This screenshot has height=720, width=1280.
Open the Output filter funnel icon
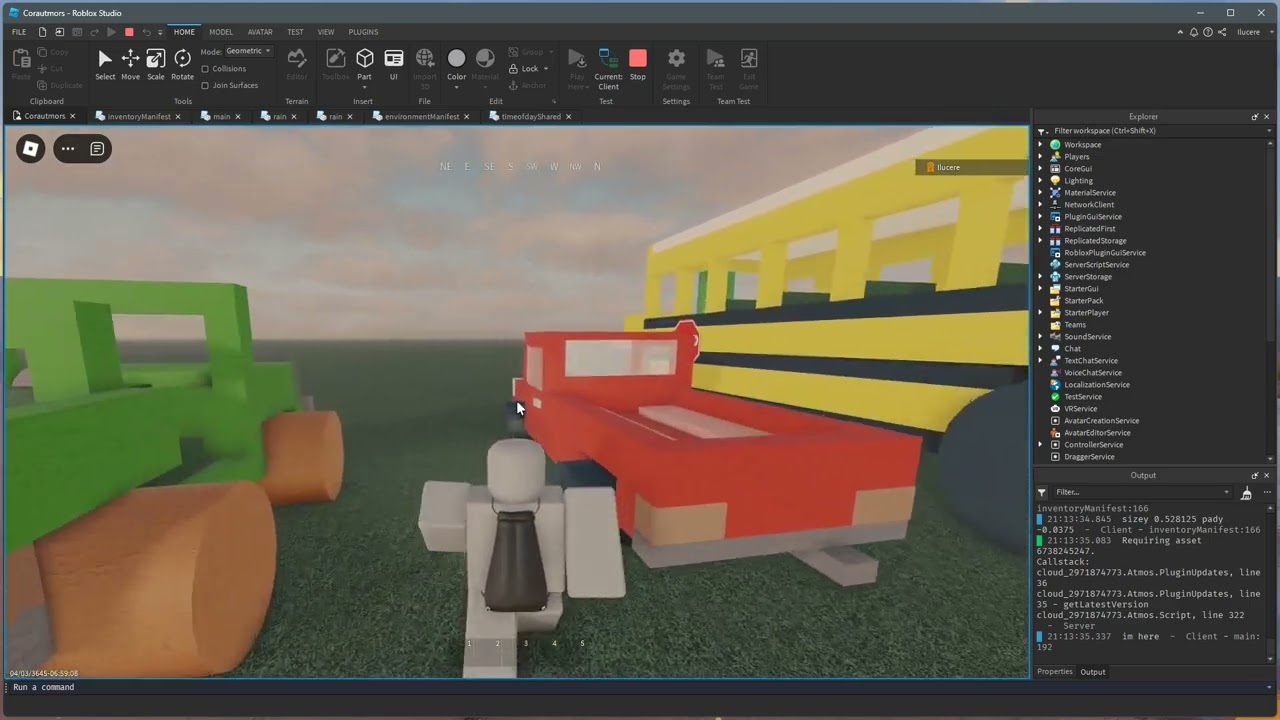click(1042, 492)
